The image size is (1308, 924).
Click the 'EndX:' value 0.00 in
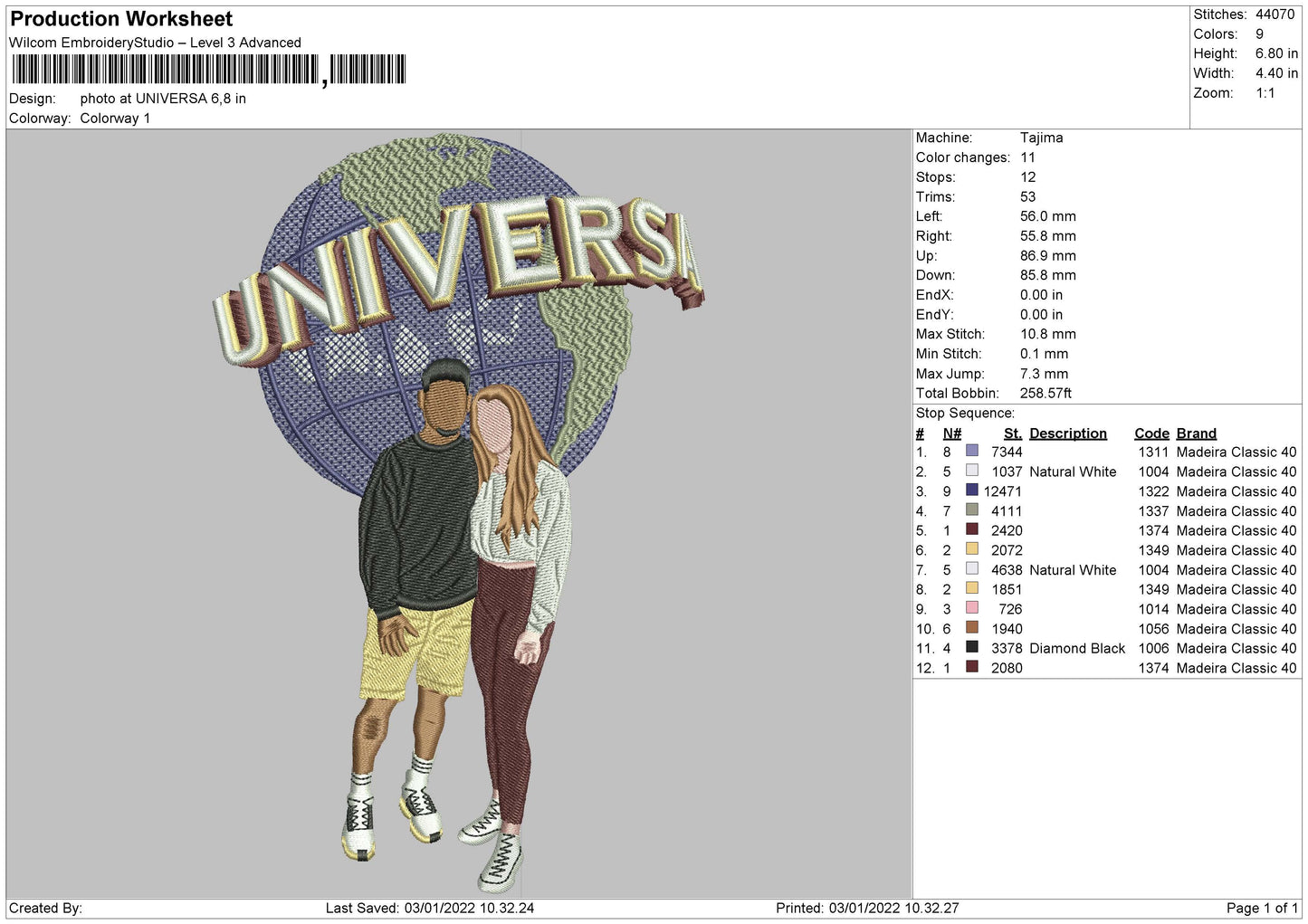click(x=1042, y=295)
